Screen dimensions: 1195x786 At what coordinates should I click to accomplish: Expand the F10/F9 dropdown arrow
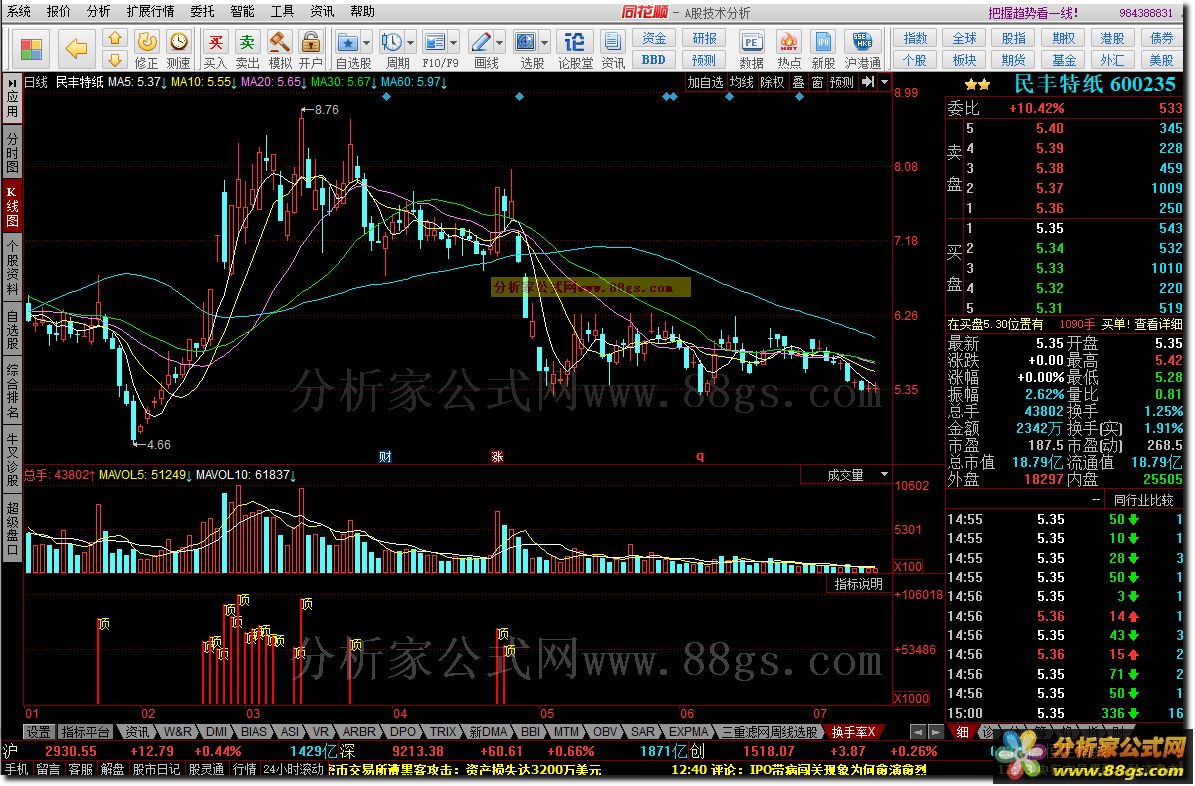(454, 43)
